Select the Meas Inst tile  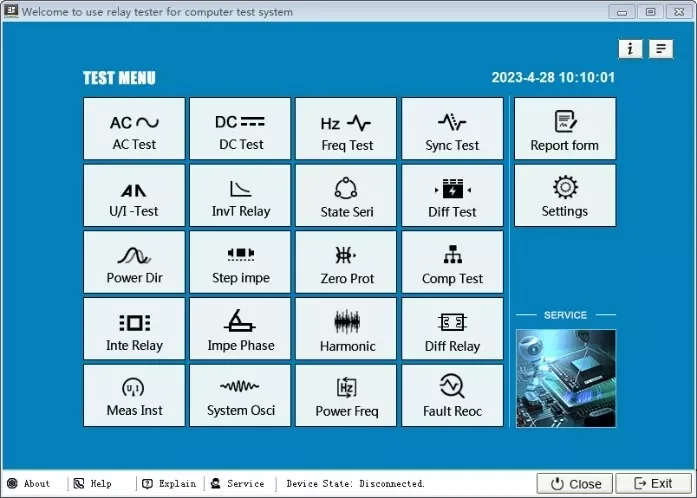point(134,396)
